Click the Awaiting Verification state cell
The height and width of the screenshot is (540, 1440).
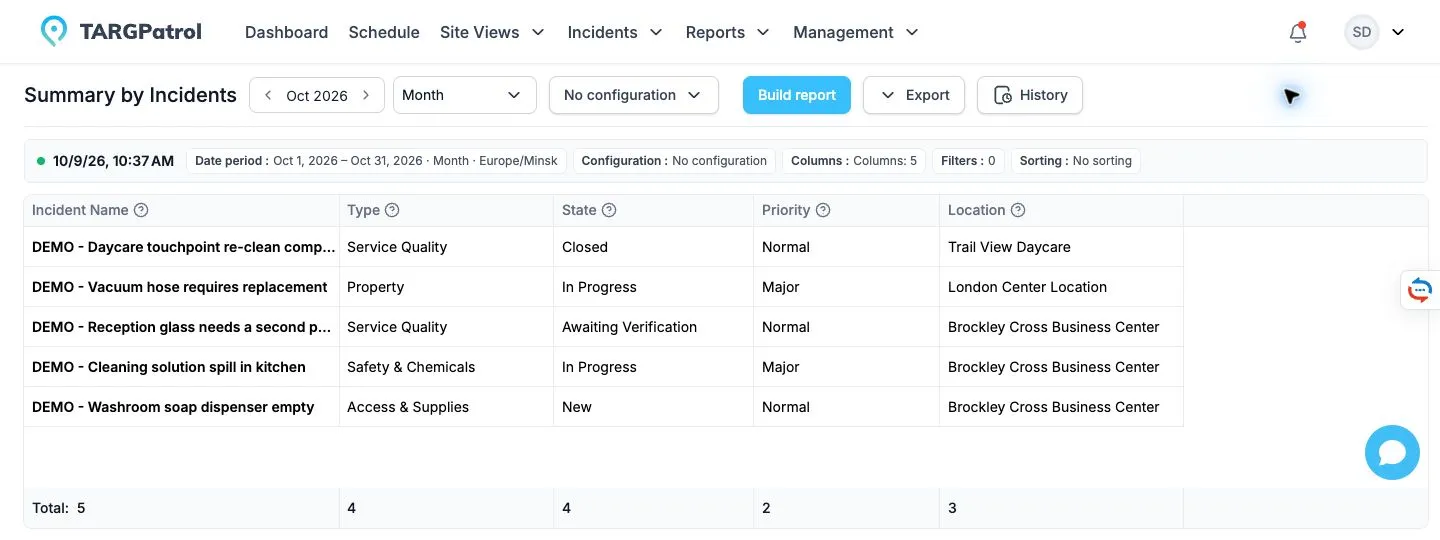coord(653,327)
